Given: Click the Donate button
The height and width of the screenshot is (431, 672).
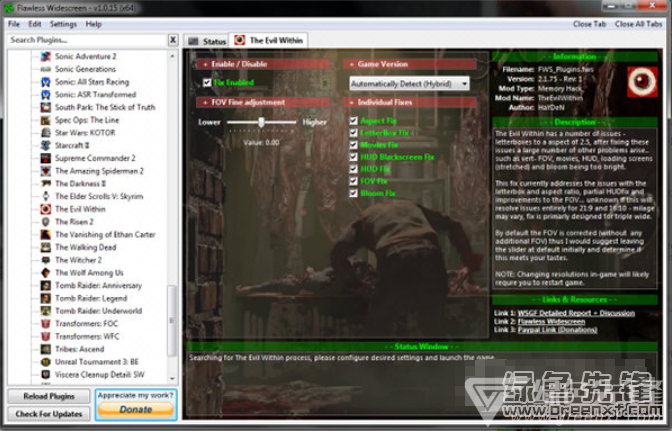Looking at the screenshot, I should pyautogui.click(x=136, y=410).
